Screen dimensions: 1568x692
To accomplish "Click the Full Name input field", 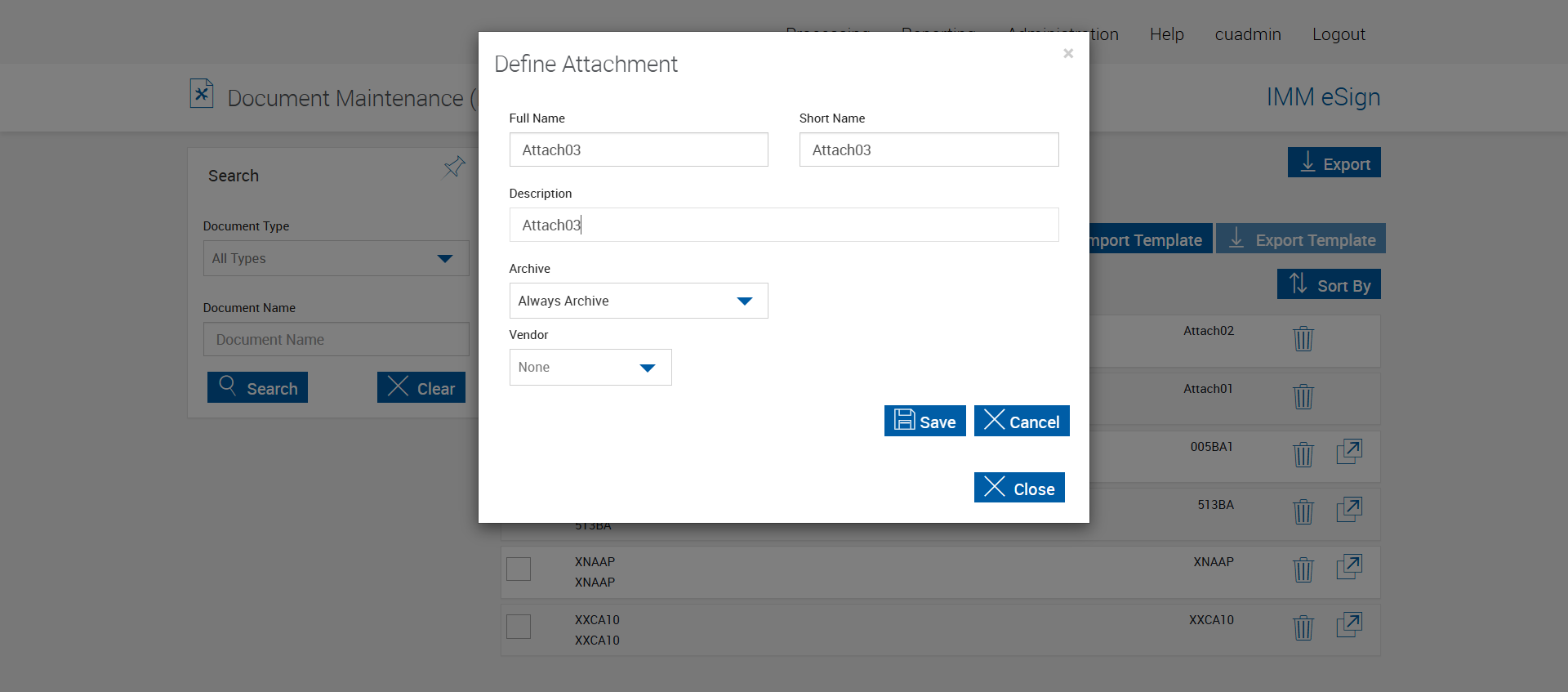I will point(639,150).
